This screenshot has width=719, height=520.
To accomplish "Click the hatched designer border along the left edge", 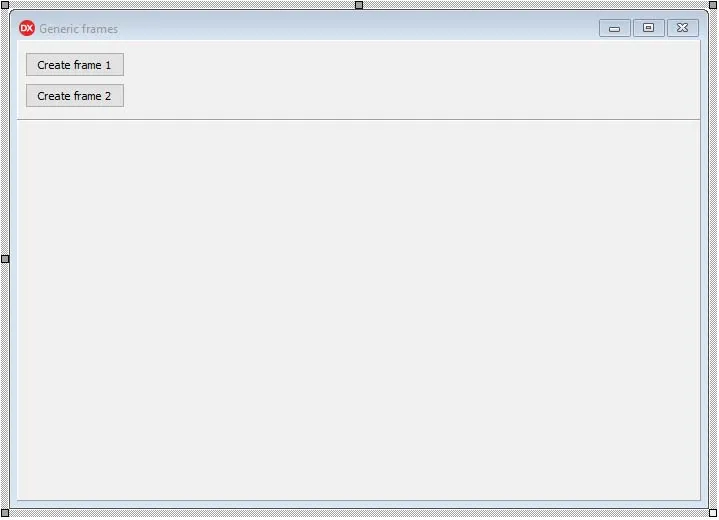I will 5,138.
